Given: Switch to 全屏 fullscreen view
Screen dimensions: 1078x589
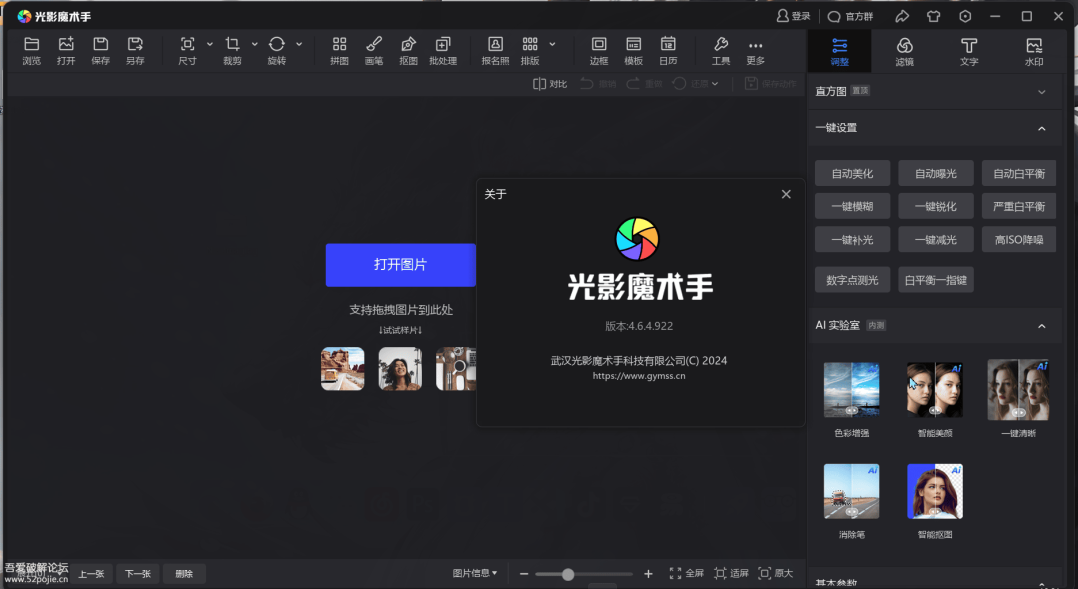Looking at the screenshot, I should pyautogui.click(x=686, y=573).
